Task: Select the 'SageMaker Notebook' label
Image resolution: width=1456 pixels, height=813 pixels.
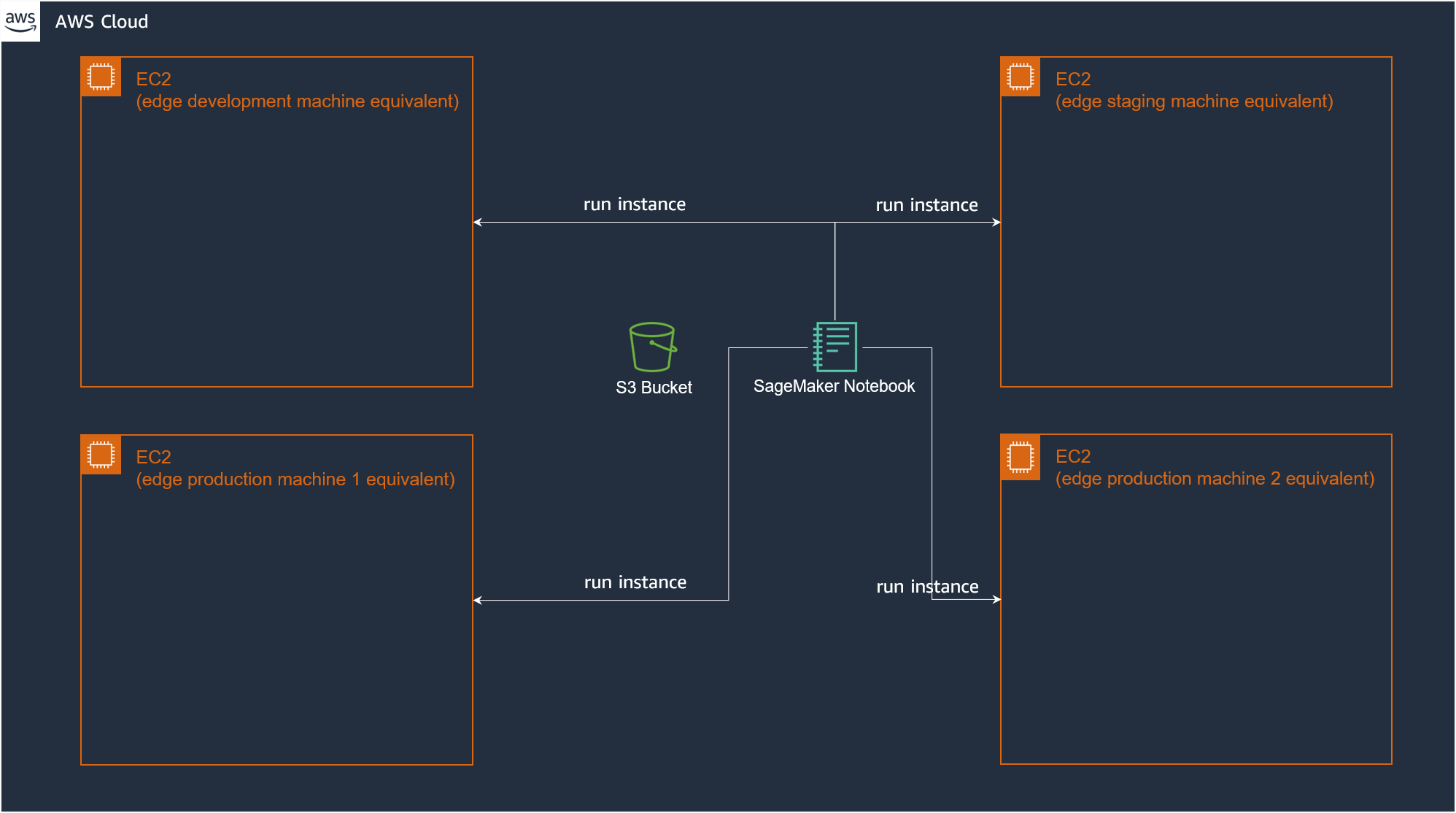Action: 834,386
